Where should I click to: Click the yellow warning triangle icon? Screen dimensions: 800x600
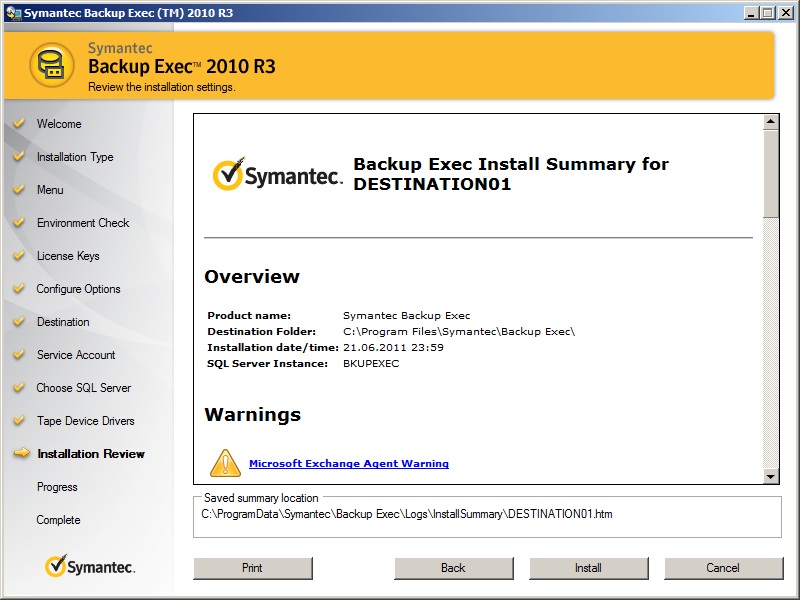(x=225, y=463)
